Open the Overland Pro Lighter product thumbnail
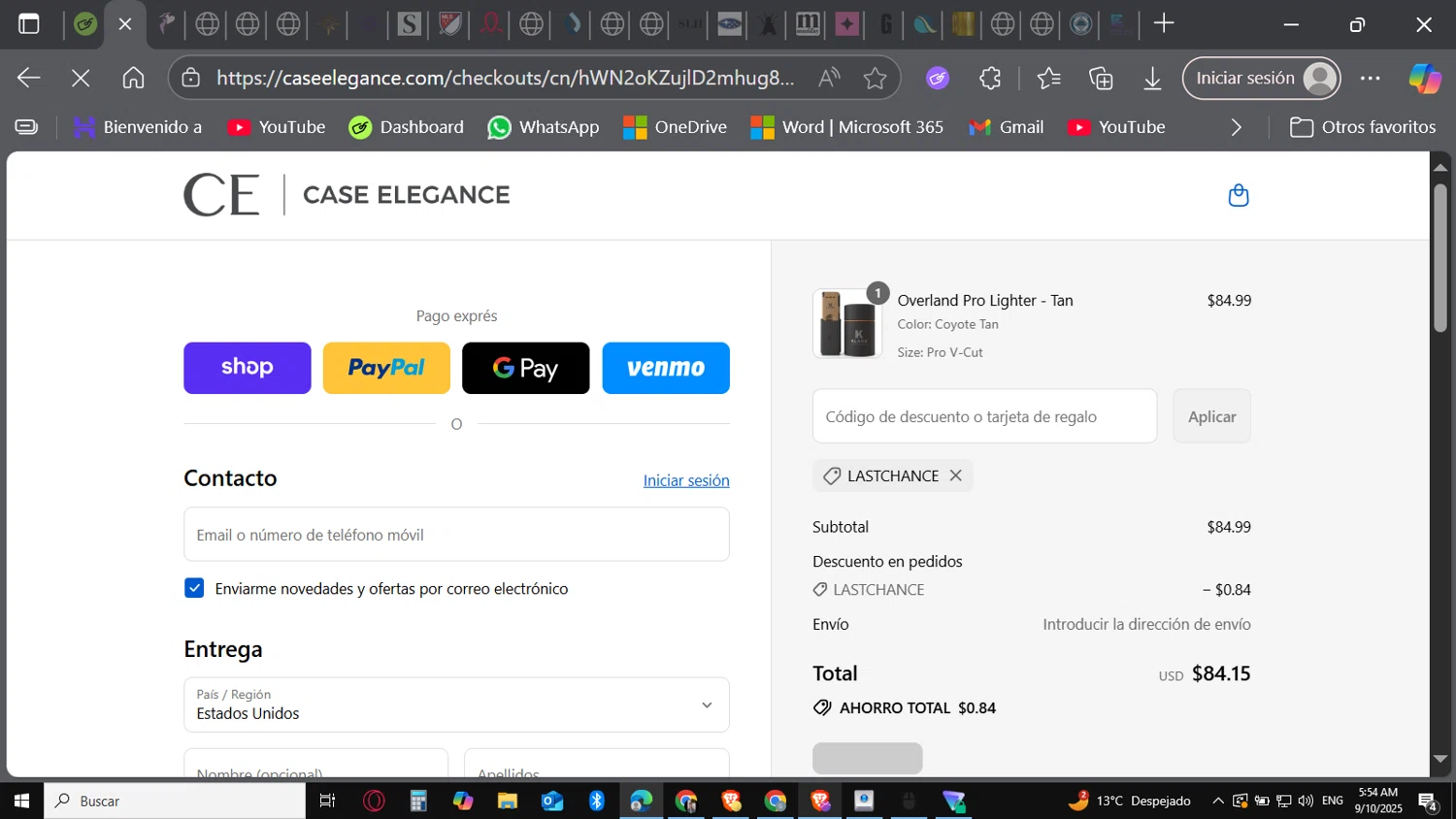The width and height of the screenshot is (1456, 819). pos(847,324)
